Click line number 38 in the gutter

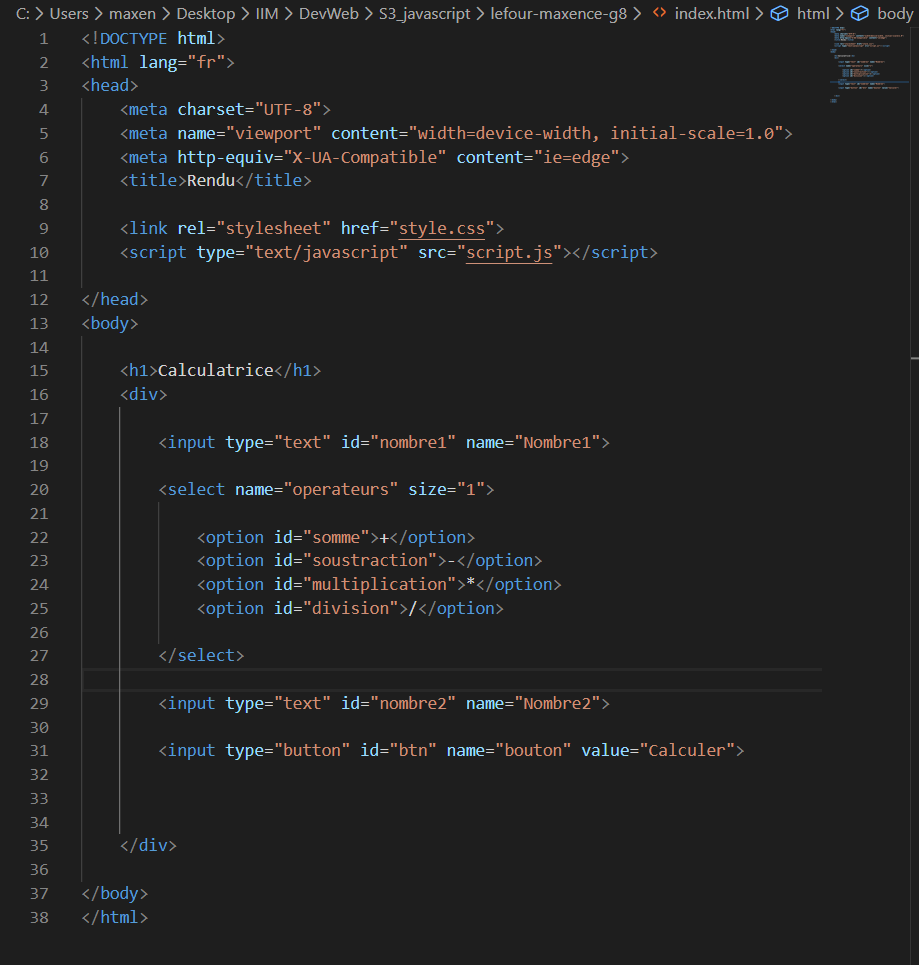click(39, 918)
